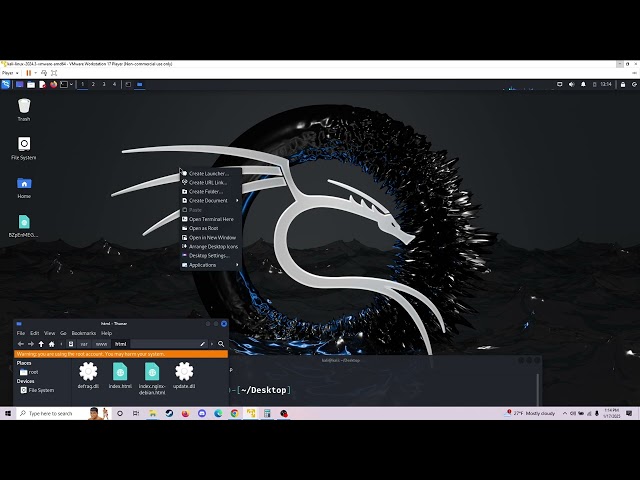Launch the text editor icon in Kali panel
640x480 pixels.
42,84
